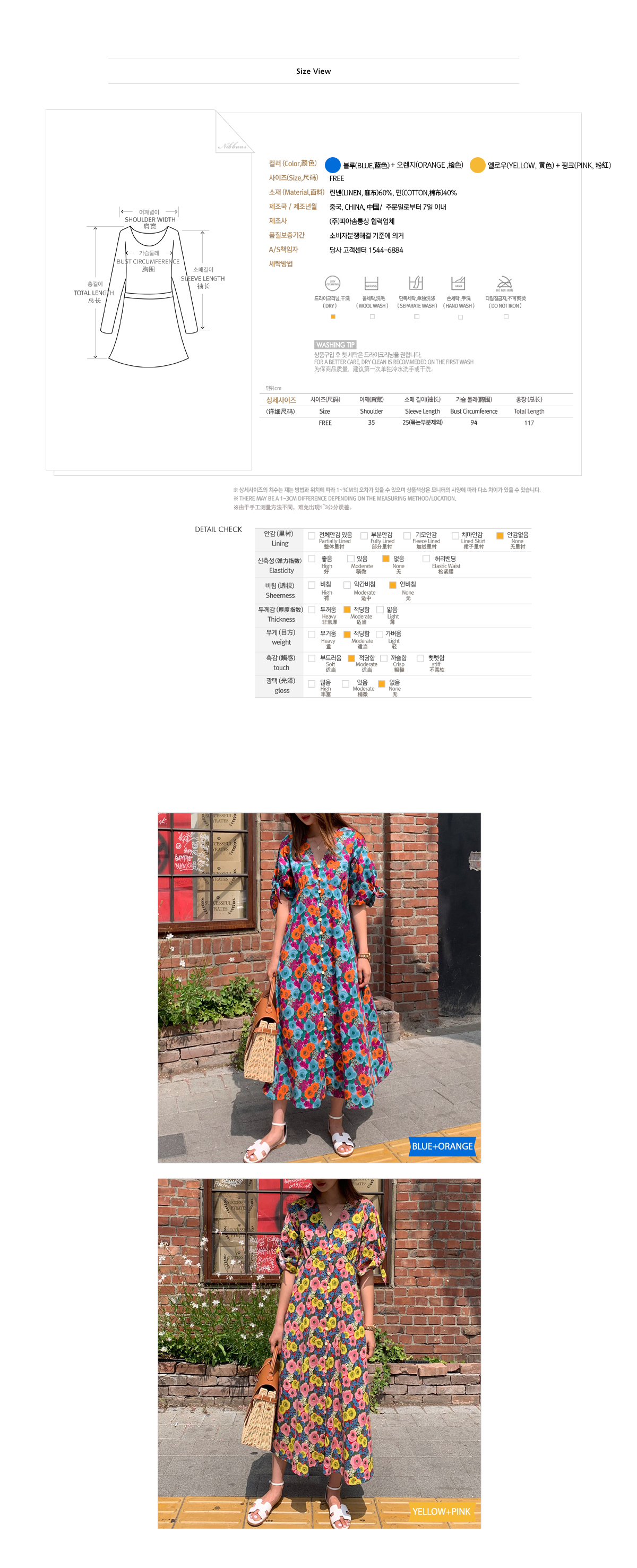Click the wool wash care icon
The image size is (637, 1568).
tap(371, 283)
